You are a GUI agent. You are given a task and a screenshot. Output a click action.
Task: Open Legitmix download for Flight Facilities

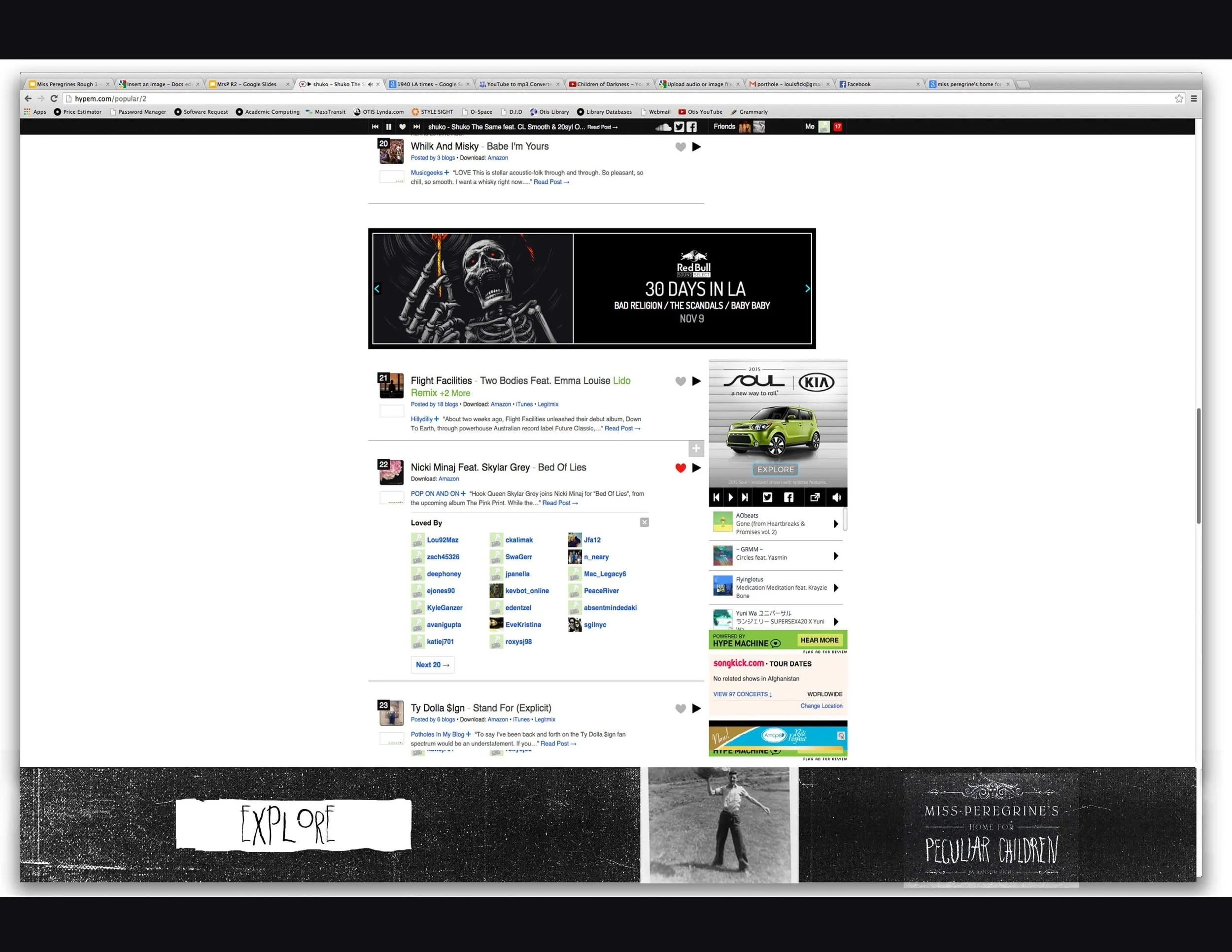point(548,405)
